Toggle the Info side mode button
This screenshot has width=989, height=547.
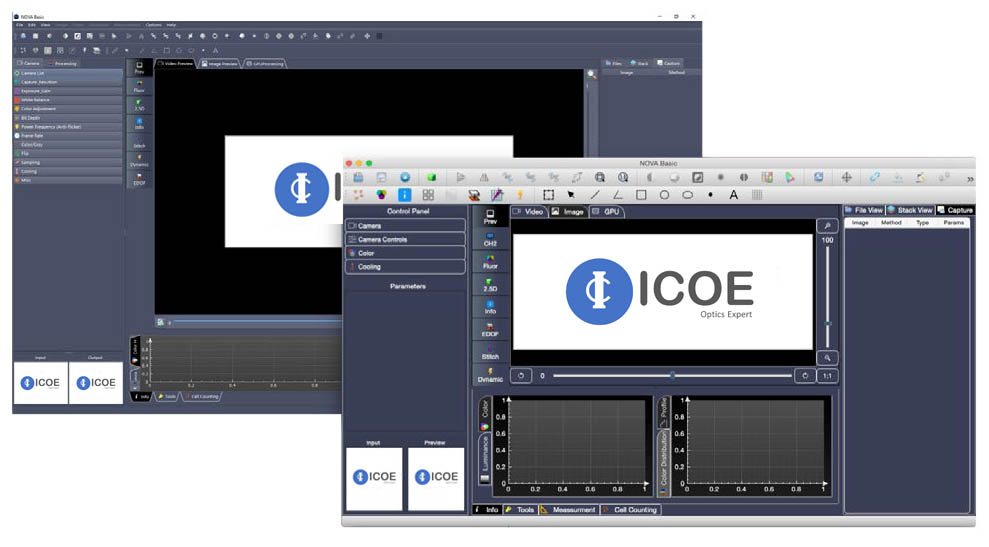point(490,308)
